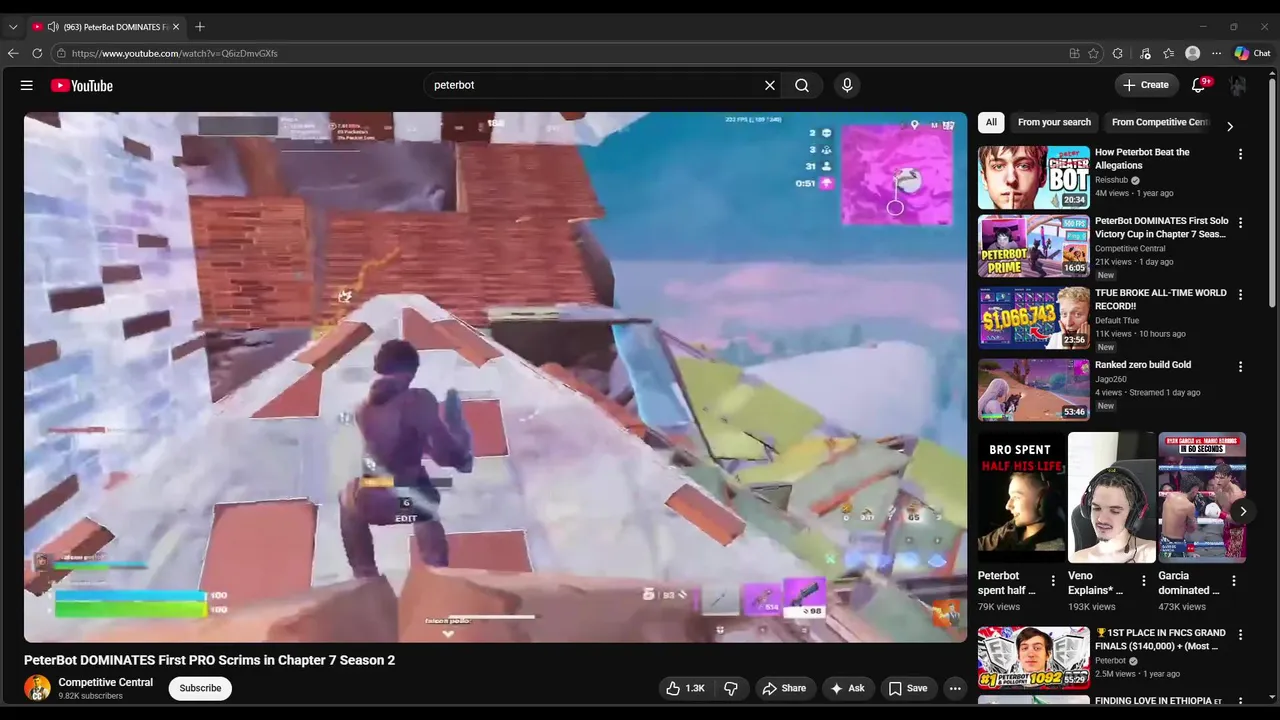Dislike the video with thumbs down
This screenshot has height=720, width=1280.
click(731, 688)
